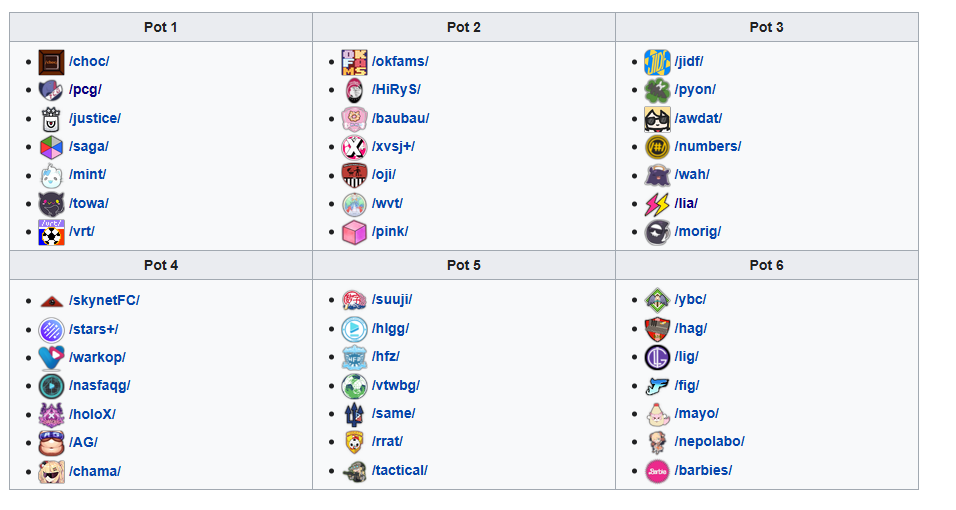Click the /okfams/ logo icon

click(x=354, y=62)
